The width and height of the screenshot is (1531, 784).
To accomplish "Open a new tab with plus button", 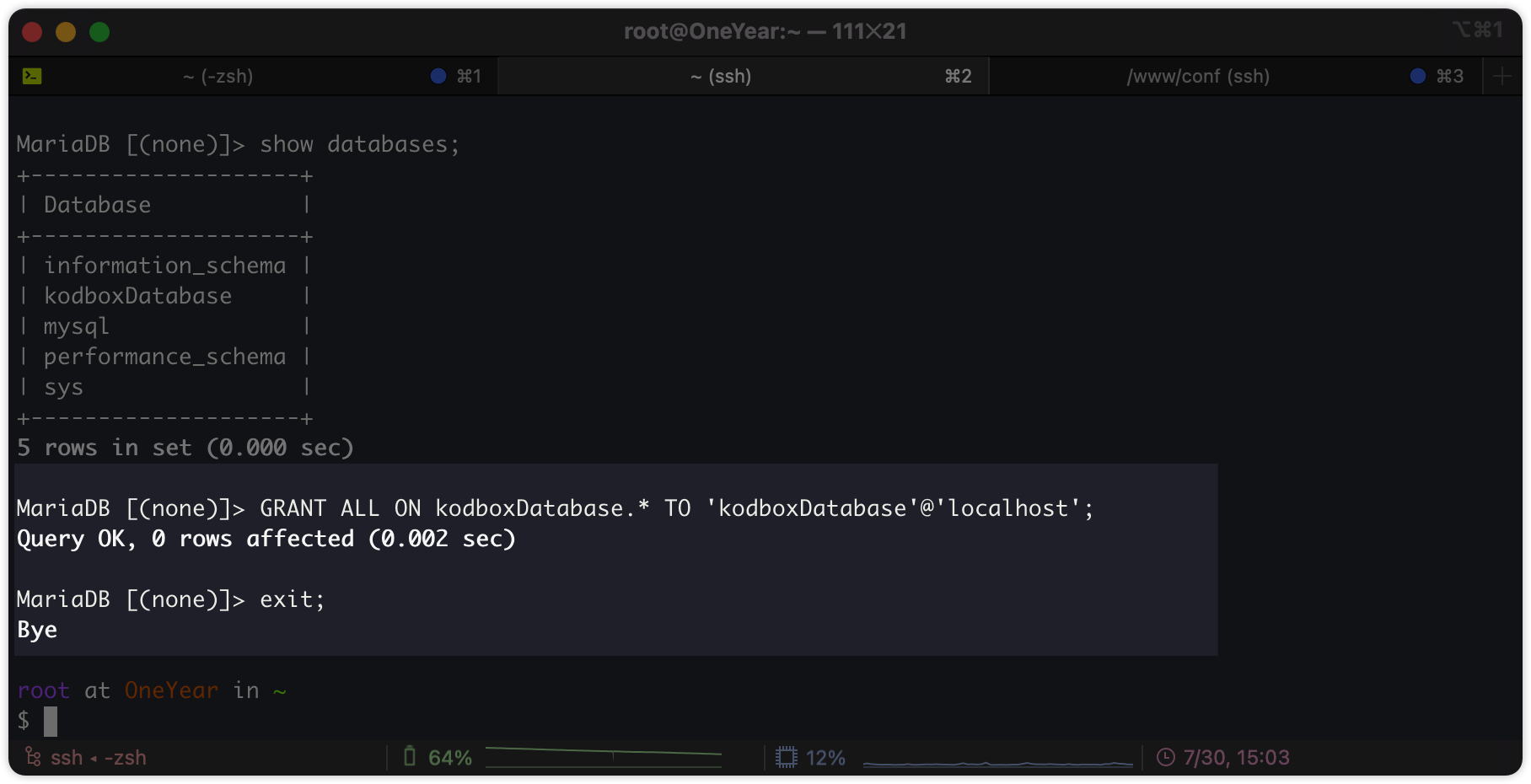I will click(x=1502, y=77).
